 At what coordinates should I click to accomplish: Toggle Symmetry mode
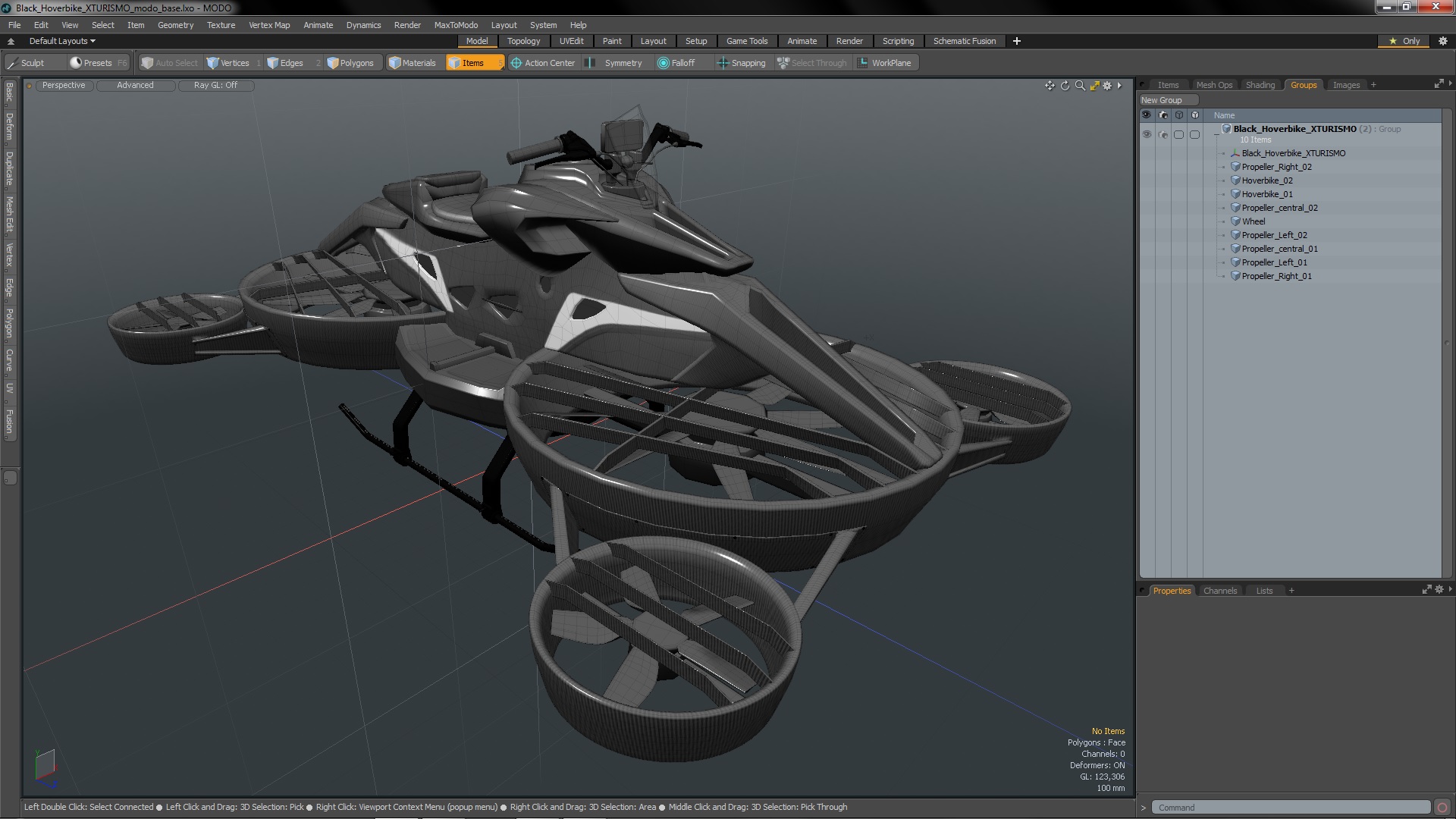click(616, 63)
